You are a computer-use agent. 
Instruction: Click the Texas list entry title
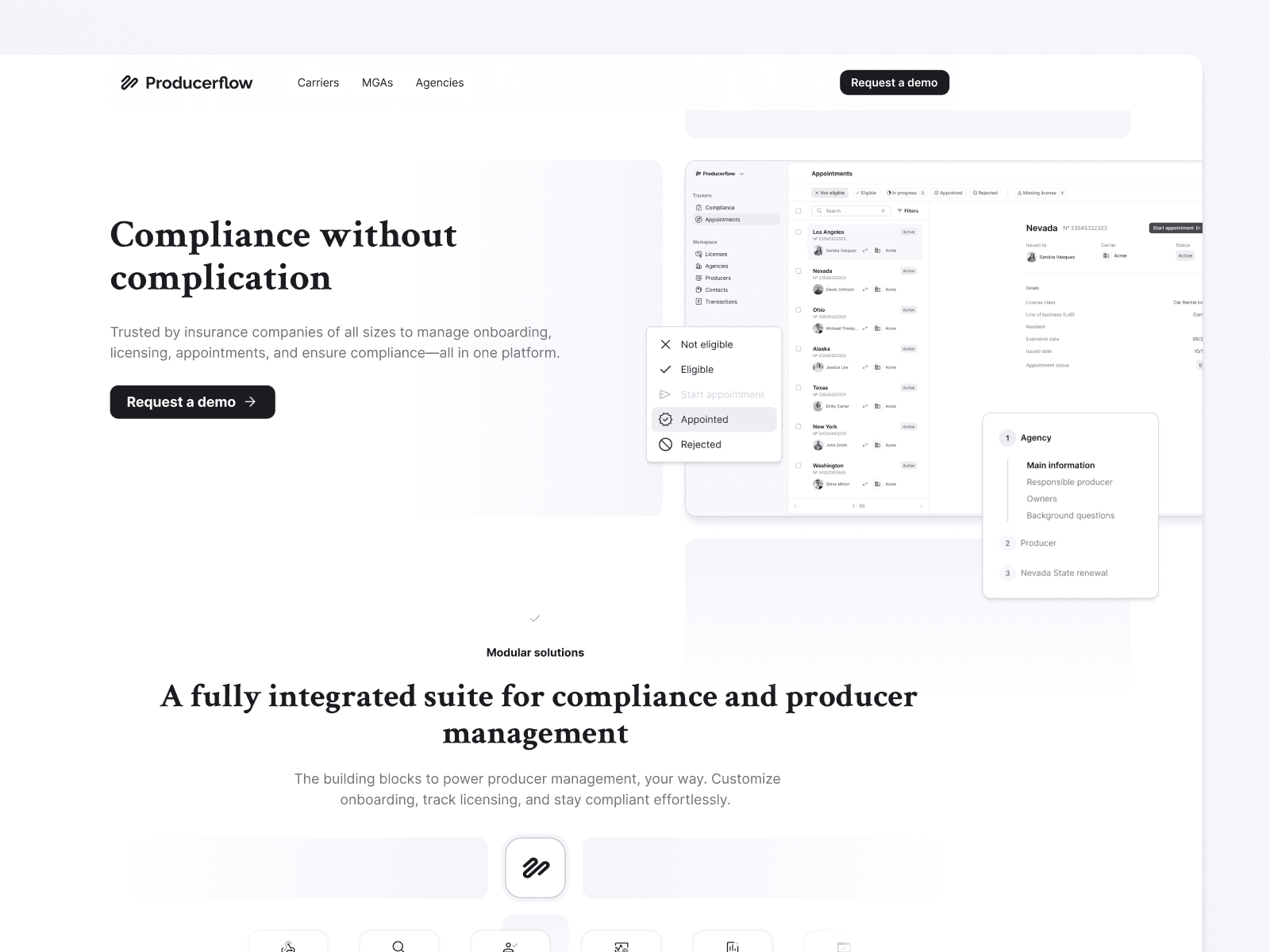820,388
